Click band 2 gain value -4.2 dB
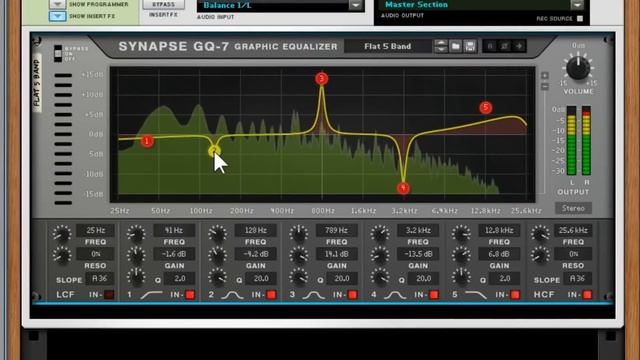640x360 pixels. pyautogui.click(x=256, y=254)
